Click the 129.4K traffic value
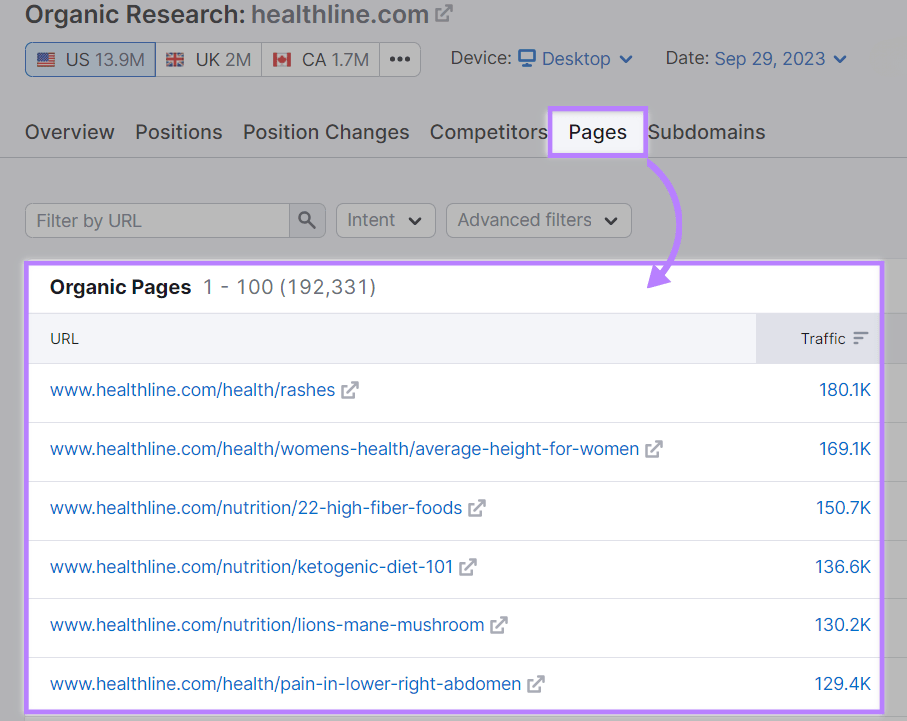This screenshot has height=721, width=907. pyautogui.click(x=843, y=685)
